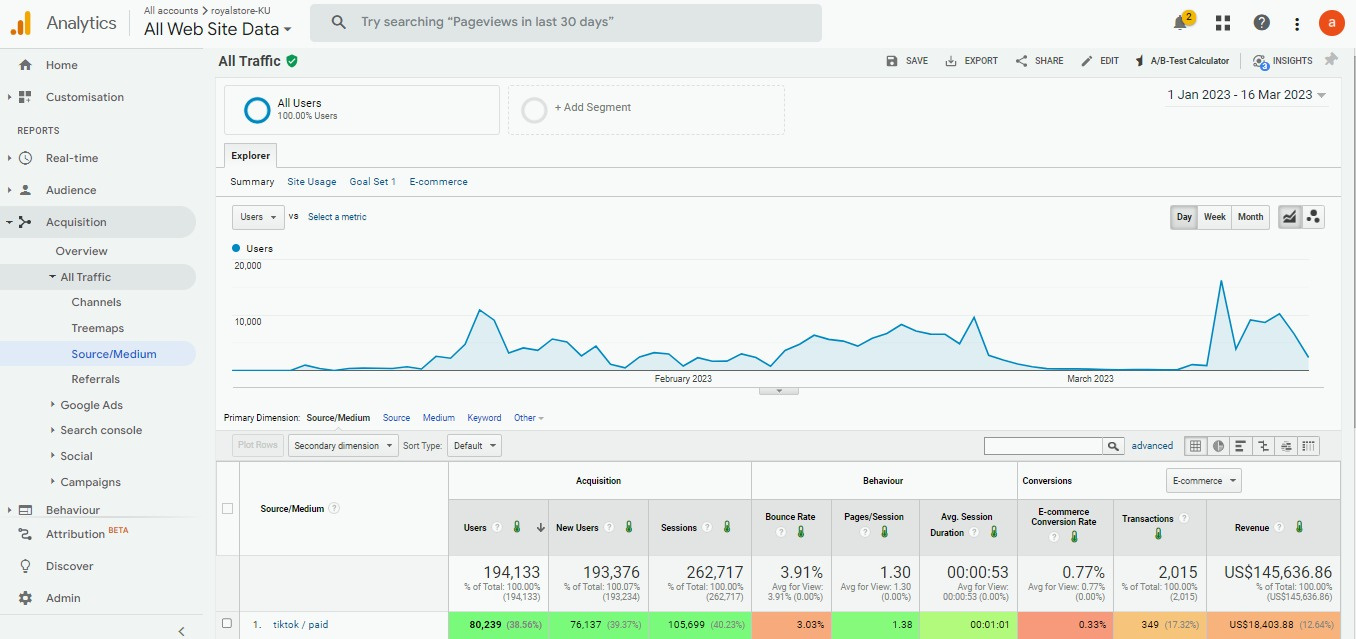Click the help icon beside Revenue
The width and height of the screenshot is (1356, 639).
(1279, 527)
